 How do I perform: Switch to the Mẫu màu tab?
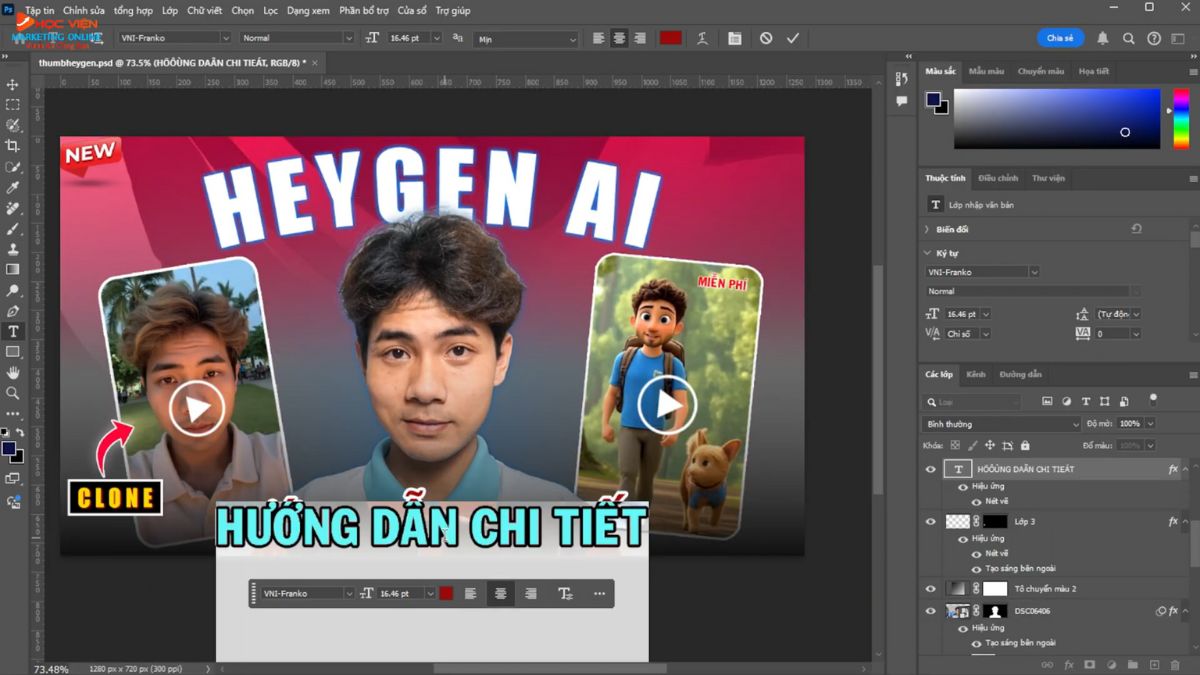click(986, 71)
